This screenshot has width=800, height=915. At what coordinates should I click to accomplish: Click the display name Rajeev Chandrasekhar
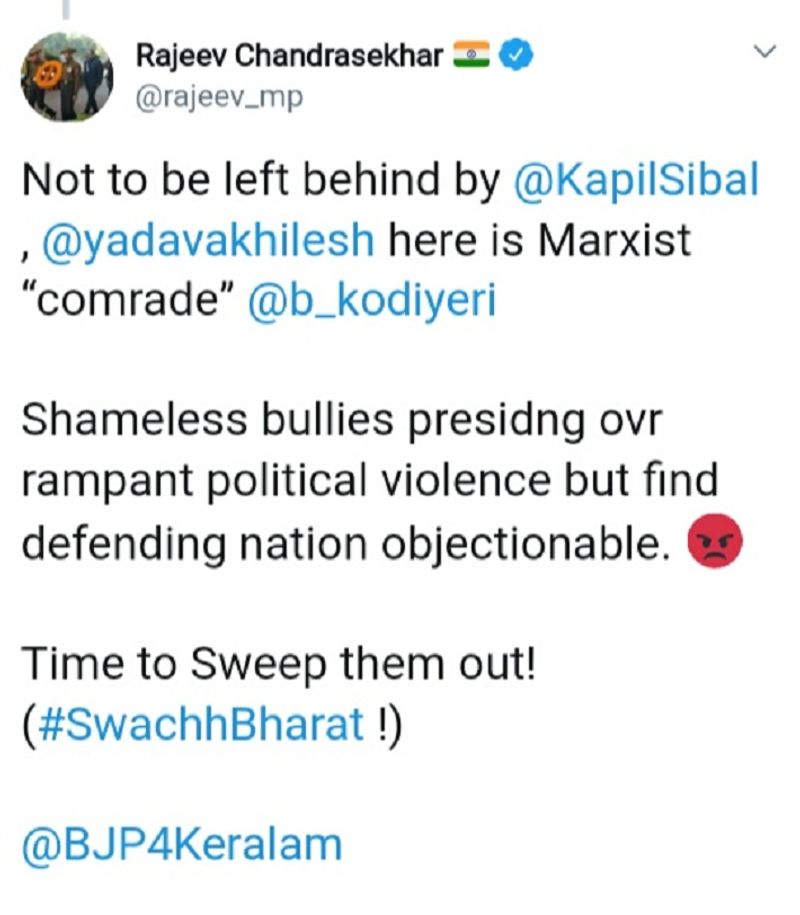tap(288, 57)
